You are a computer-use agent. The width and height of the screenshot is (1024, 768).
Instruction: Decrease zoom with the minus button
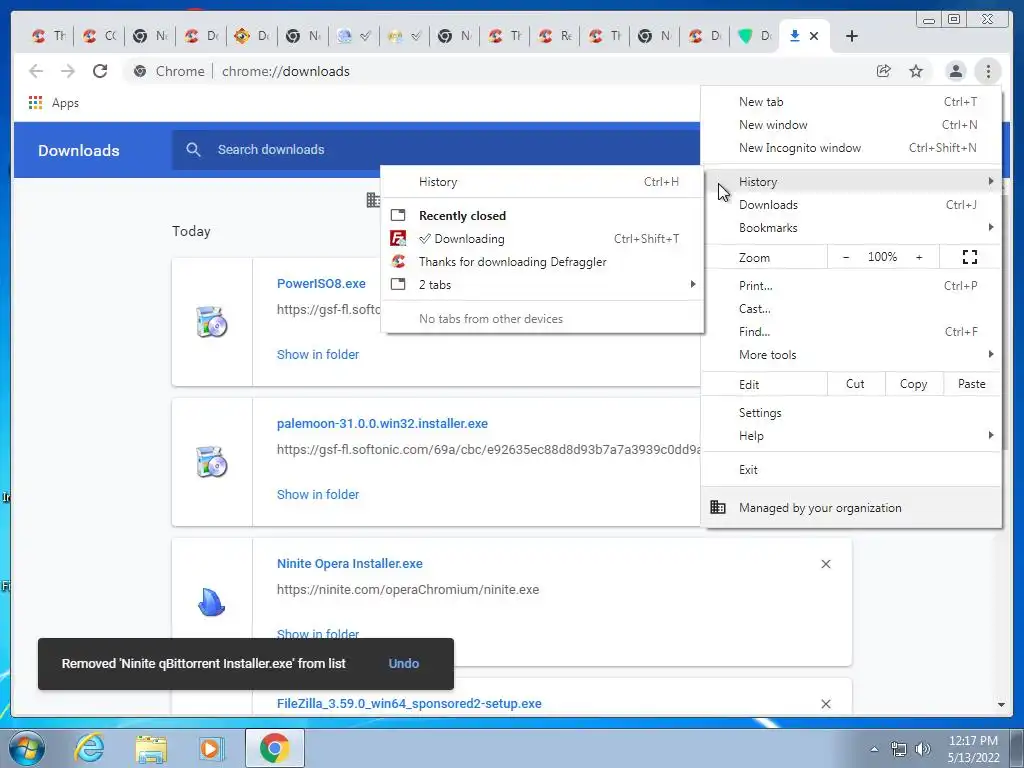pyautogui.click(x=846, y=257)
